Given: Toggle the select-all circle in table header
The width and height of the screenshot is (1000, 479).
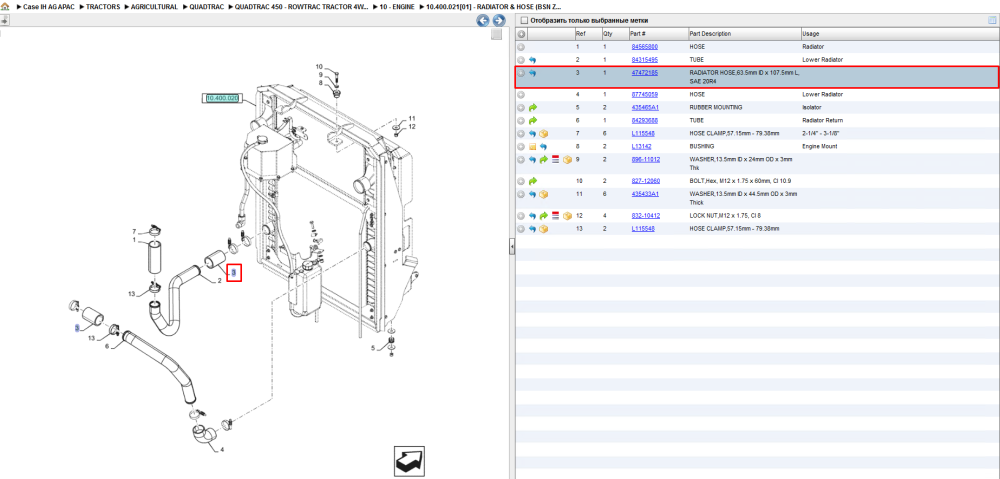Looking at the screenshot, I should [x=521, y=34].
